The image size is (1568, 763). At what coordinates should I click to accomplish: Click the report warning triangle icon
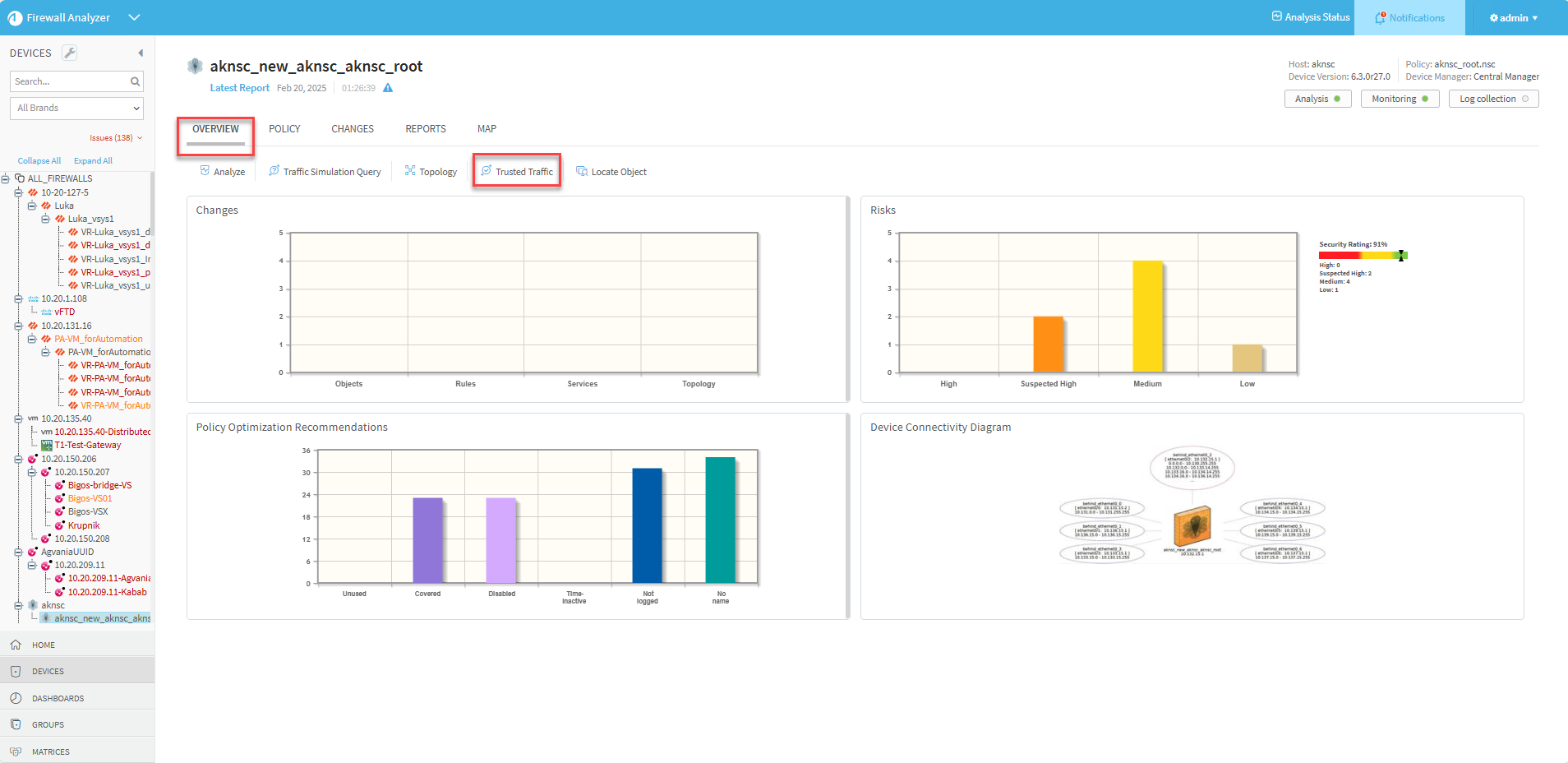click(x=388, y=88)
